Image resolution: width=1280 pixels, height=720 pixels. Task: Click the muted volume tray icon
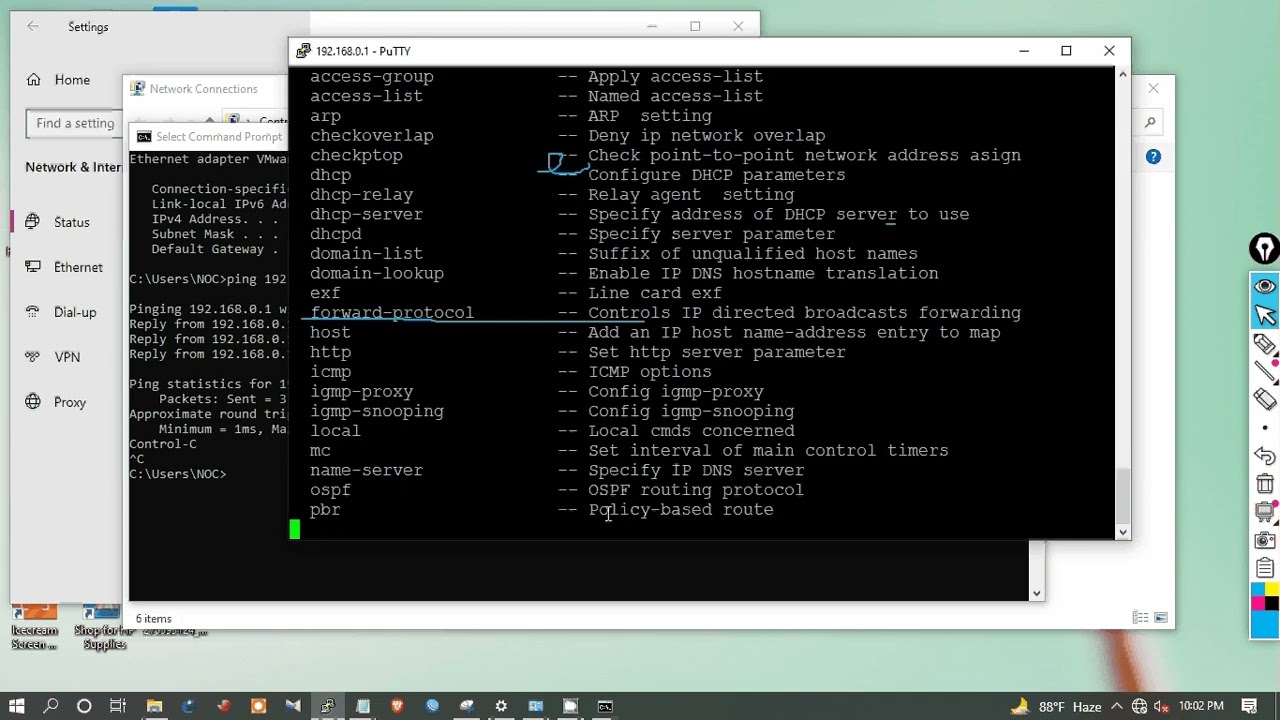(1159, 706)
